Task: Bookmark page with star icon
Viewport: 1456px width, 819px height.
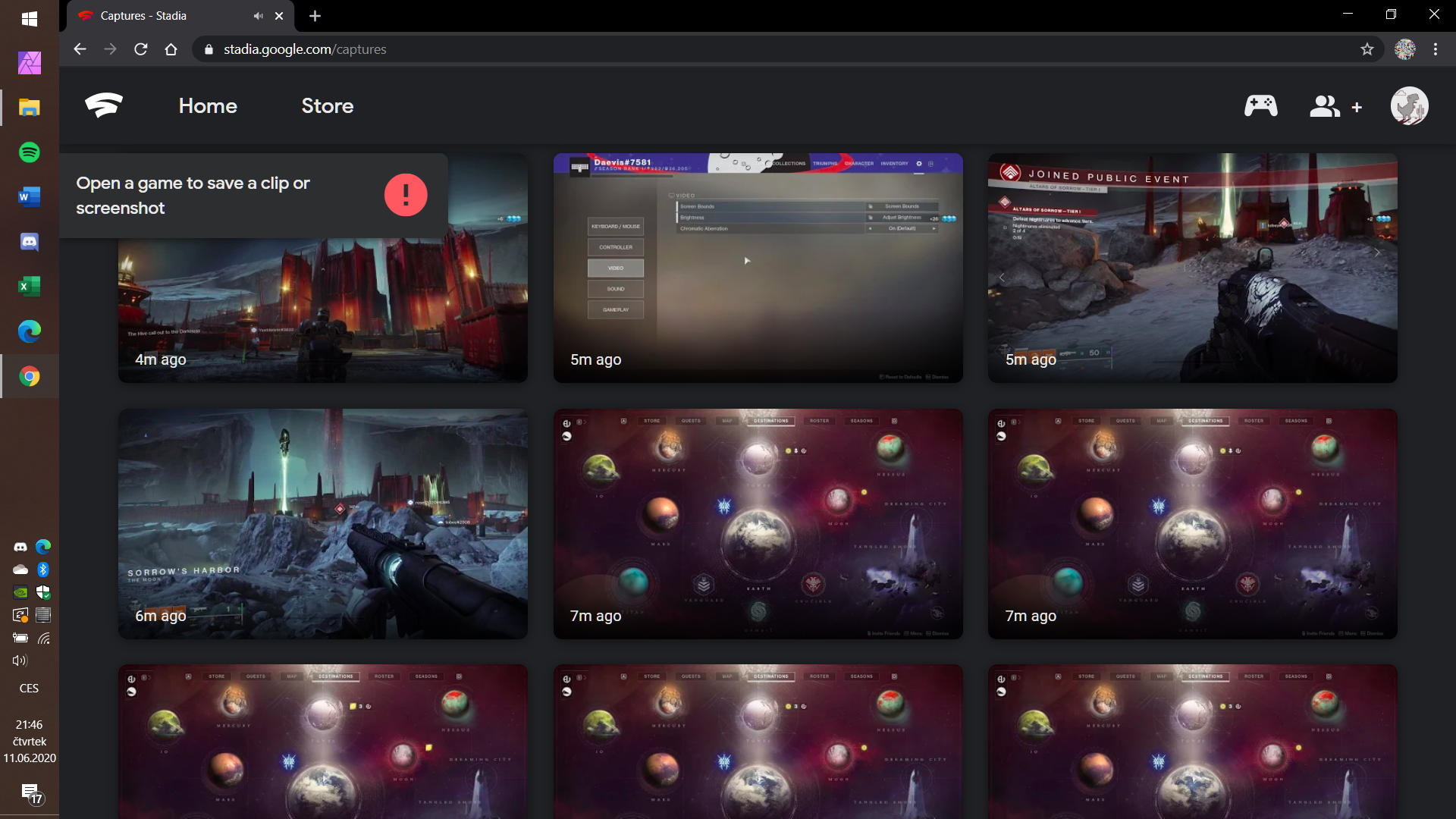Action: (1367, 49)
